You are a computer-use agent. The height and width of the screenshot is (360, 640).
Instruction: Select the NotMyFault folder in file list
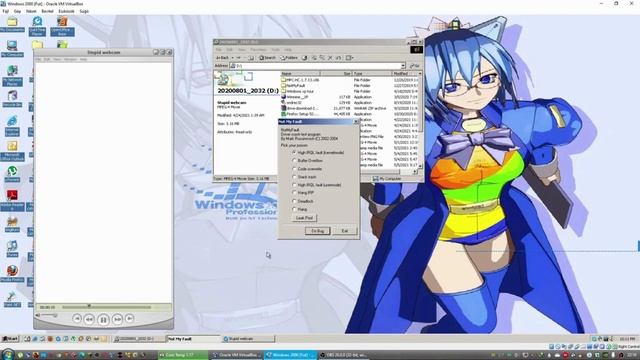pos(293,86)
